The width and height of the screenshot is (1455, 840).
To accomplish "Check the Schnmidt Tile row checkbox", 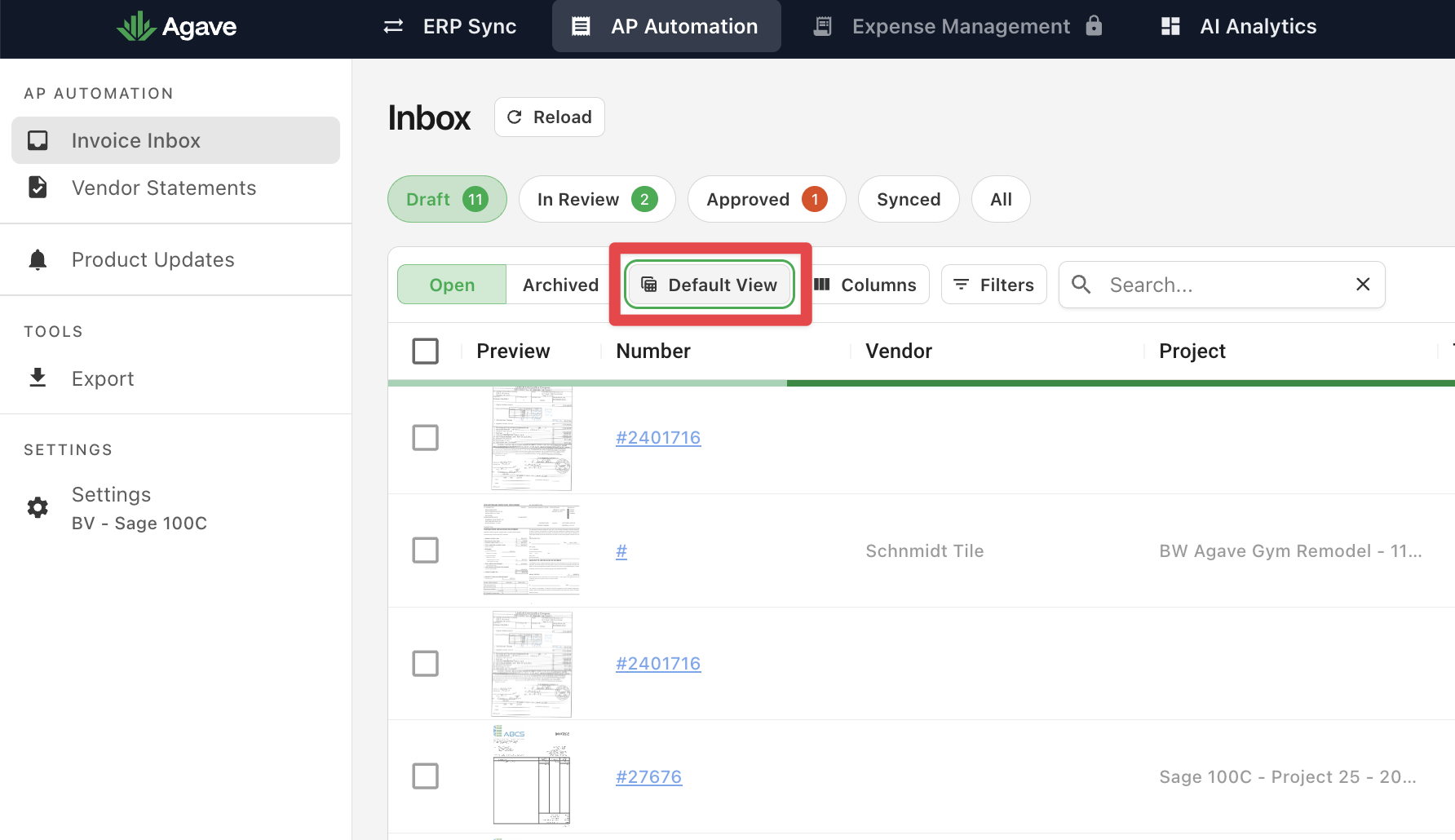I will coord(426,550).
